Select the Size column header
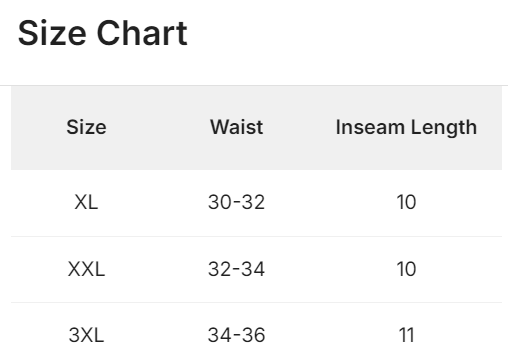This screenshot has height=364, width=508. coord(86,127)
